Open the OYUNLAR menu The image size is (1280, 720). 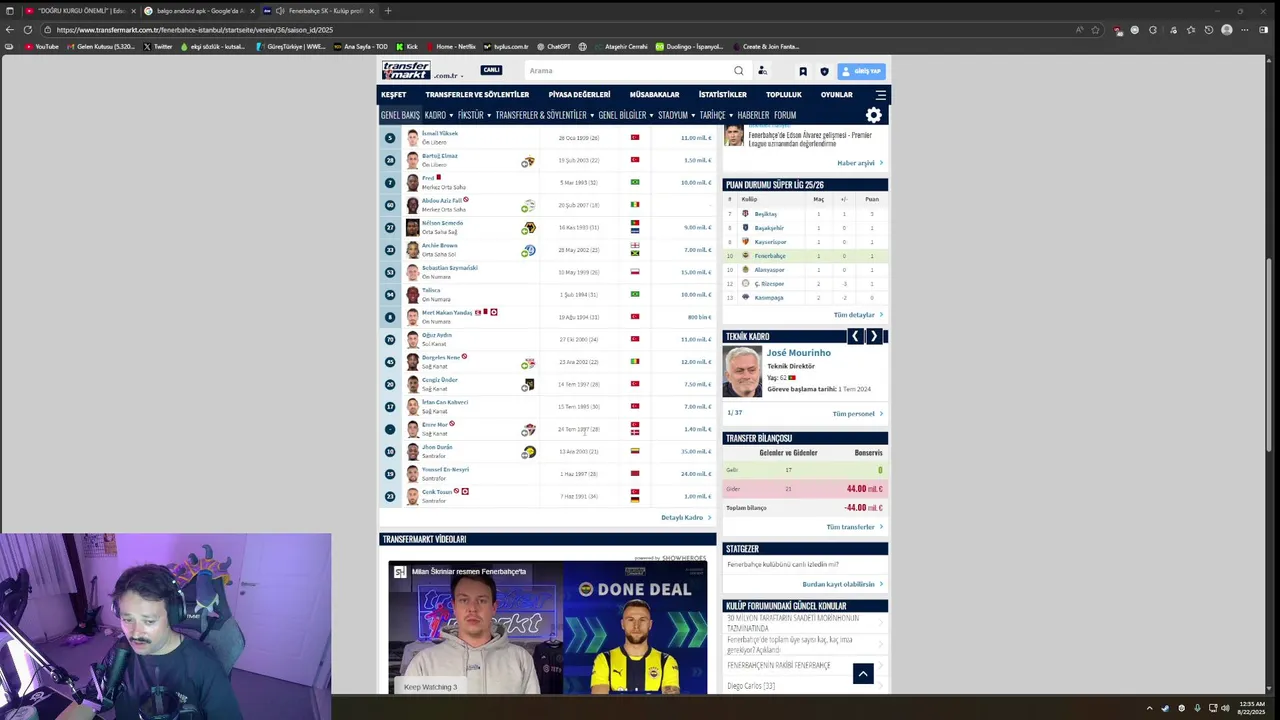pos(837,95)
